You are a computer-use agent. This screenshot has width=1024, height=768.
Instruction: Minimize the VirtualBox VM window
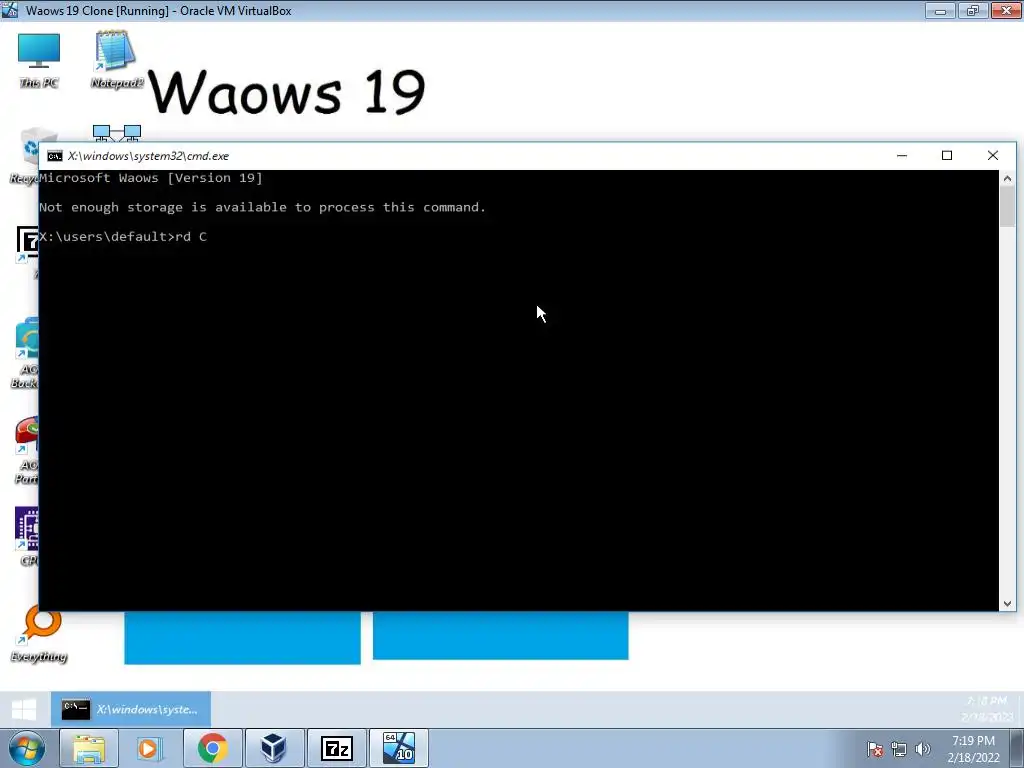940,11
